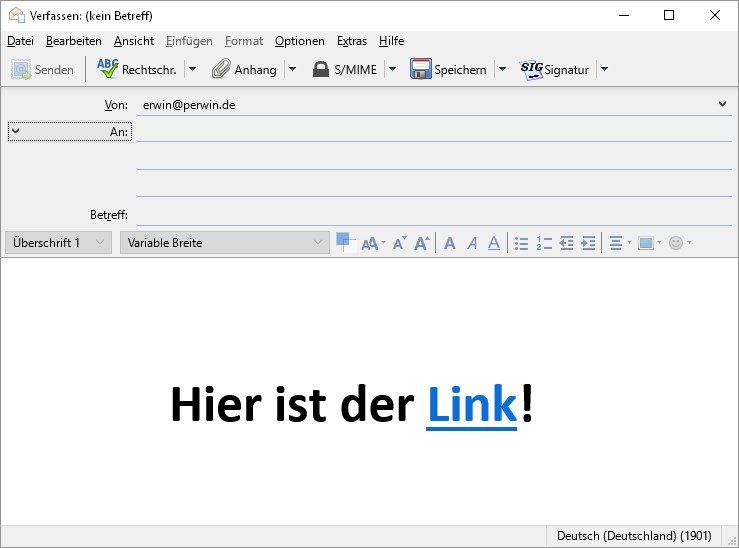
Task: Open the smiley emoticon dropdown
Action: click(680, 243)
